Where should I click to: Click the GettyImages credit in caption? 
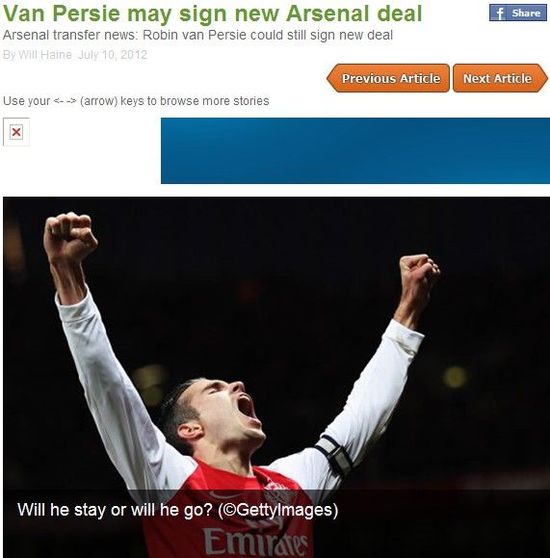click(x=278, y=510)
